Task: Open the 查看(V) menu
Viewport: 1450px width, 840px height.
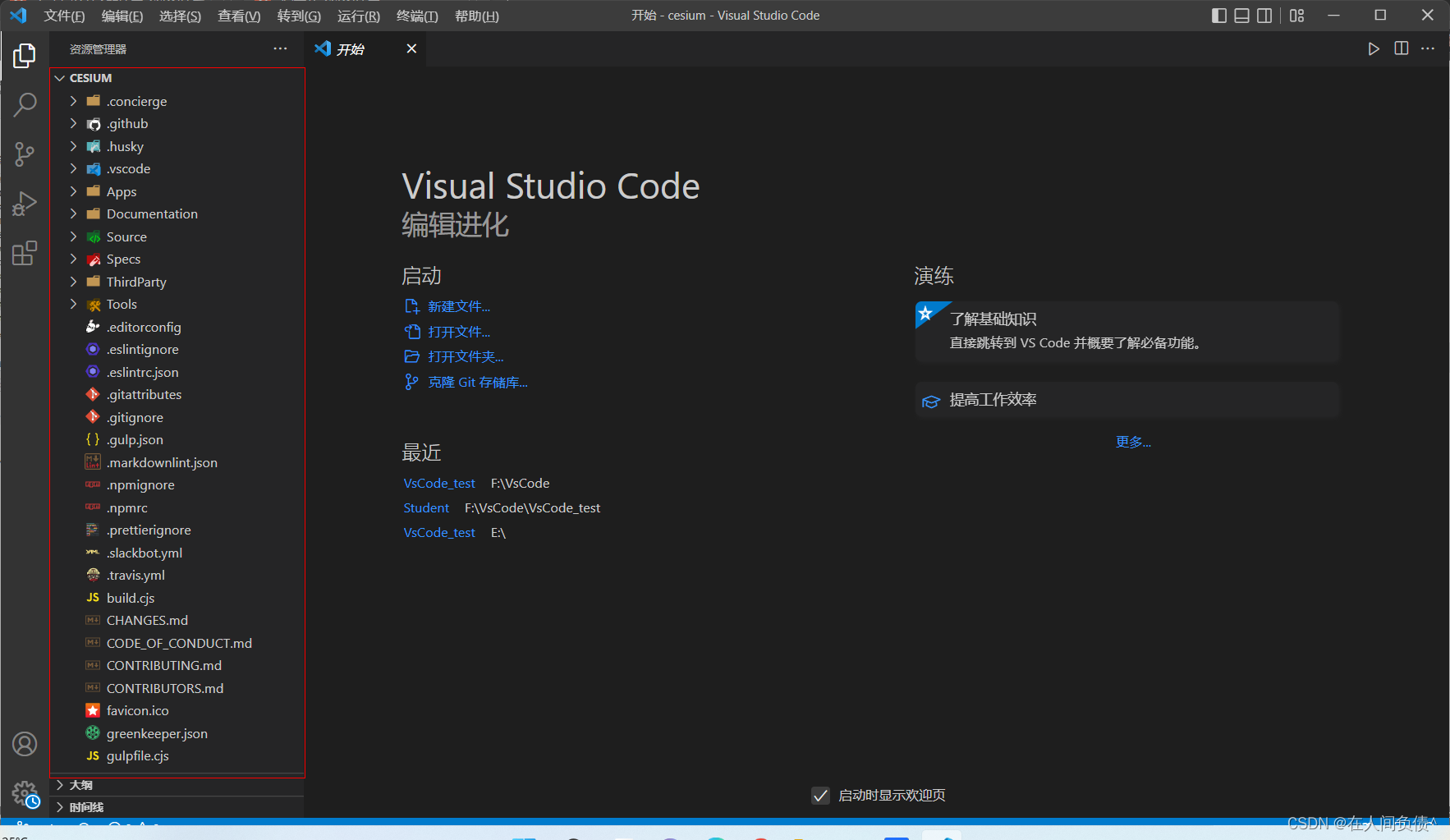Action: (x=239, y=16)
